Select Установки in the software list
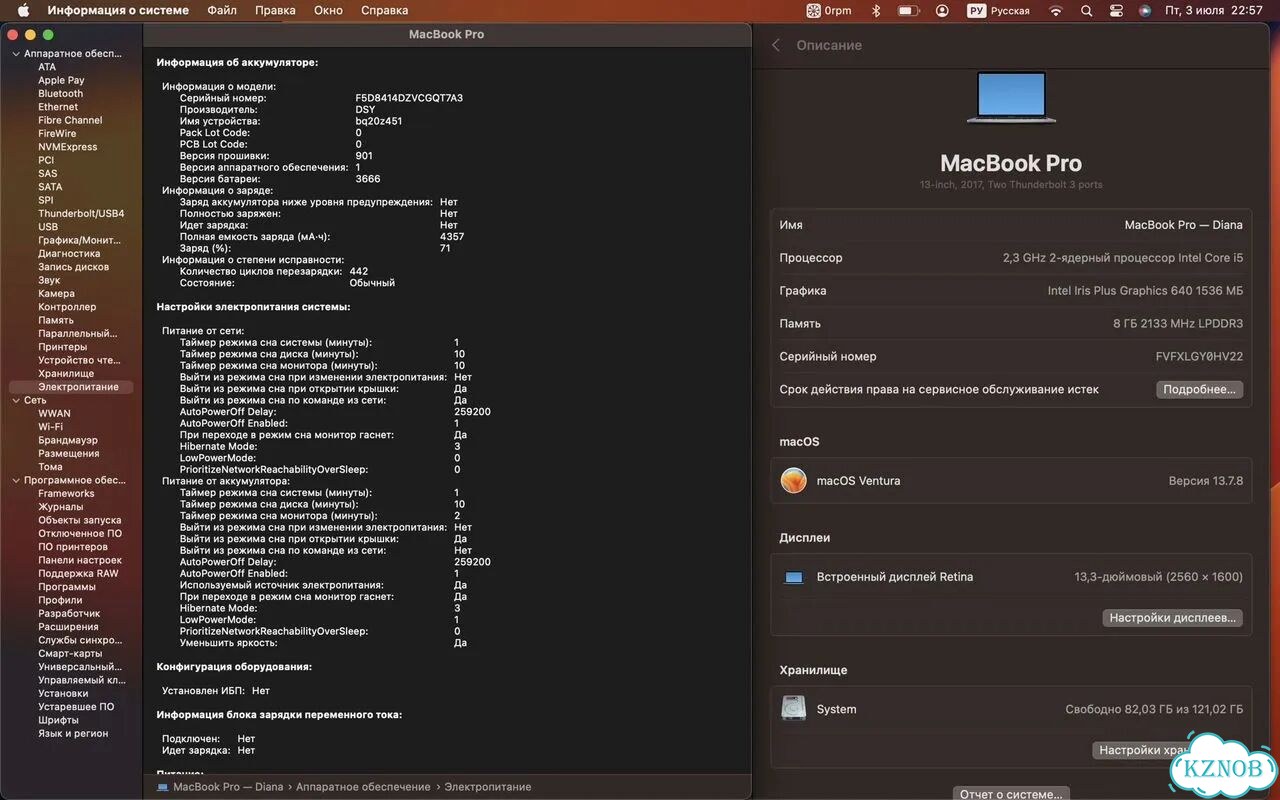 pyautogui.click(x=63, y=693)
